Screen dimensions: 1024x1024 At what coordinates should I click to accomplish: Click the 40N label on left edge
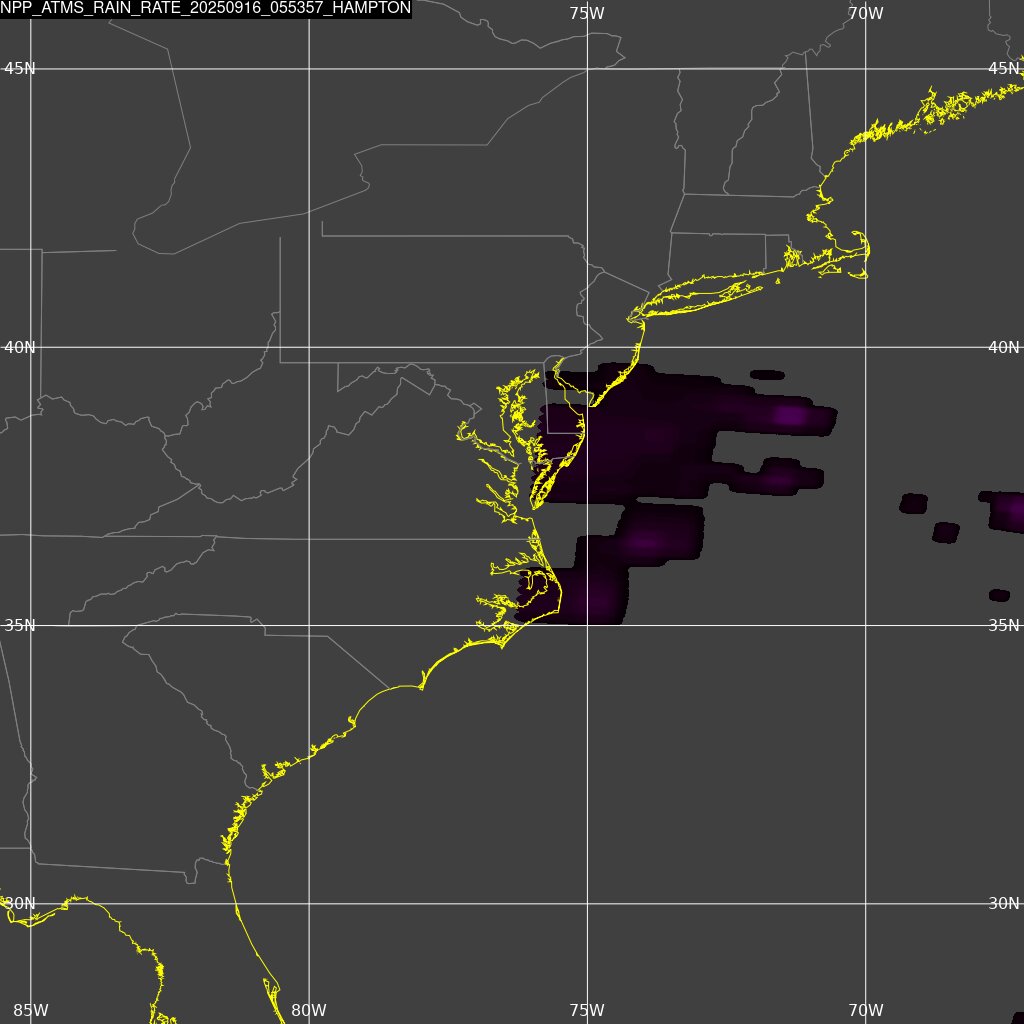(x=20, y=347)
